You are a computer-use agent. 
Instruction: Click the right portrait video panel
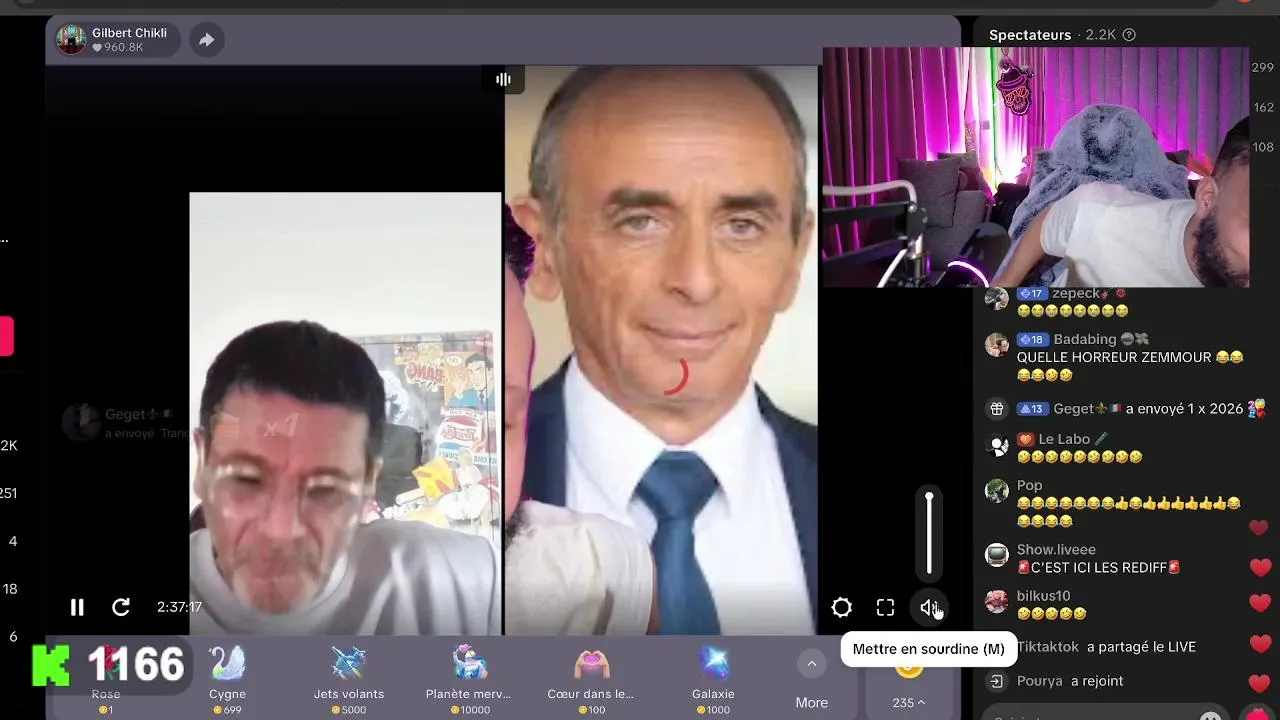coord(661,350)
